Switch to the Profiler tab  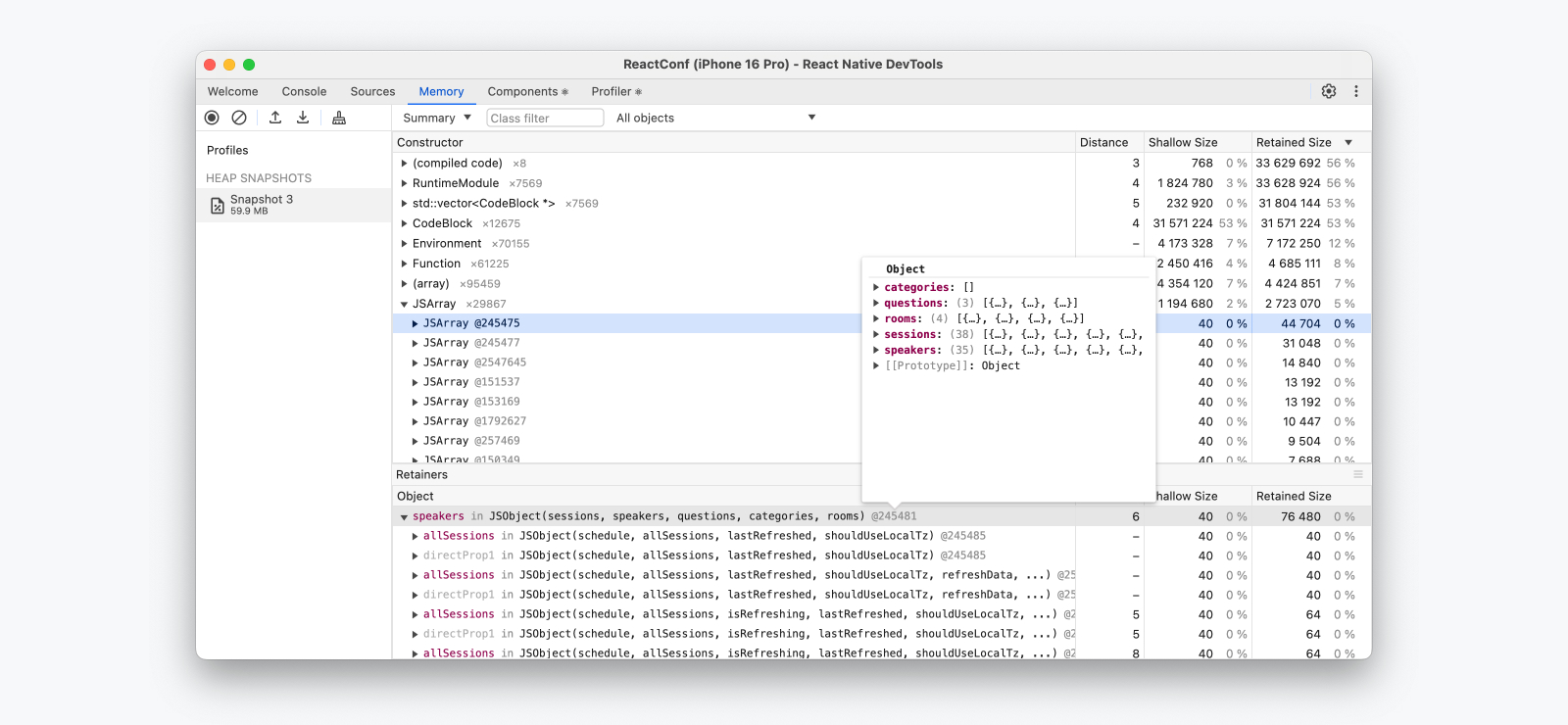615,91
